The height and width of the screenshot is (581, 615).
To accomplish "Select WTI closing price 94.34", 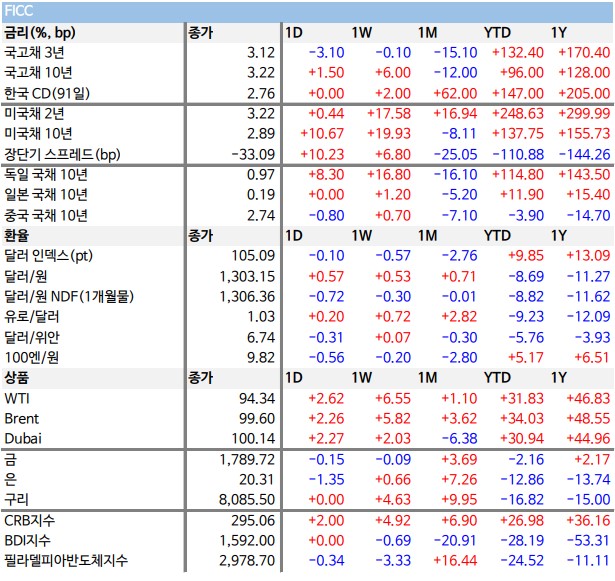I will [x=257, y=399].
